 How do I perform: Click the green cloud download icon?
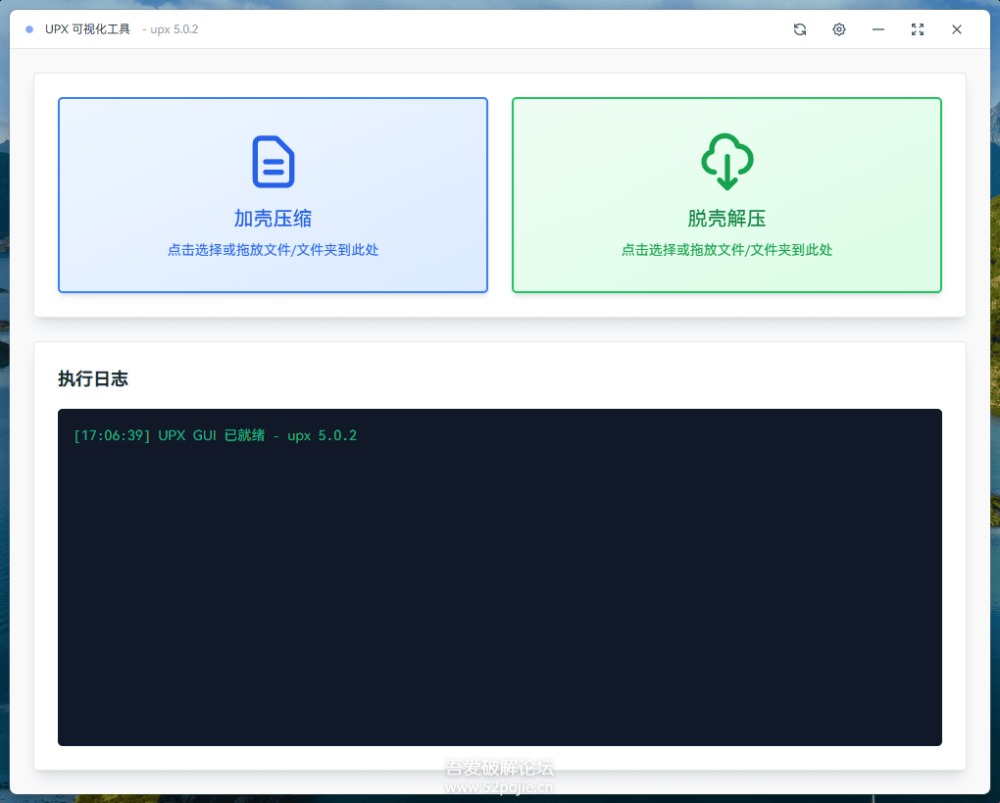click(727, 162)
